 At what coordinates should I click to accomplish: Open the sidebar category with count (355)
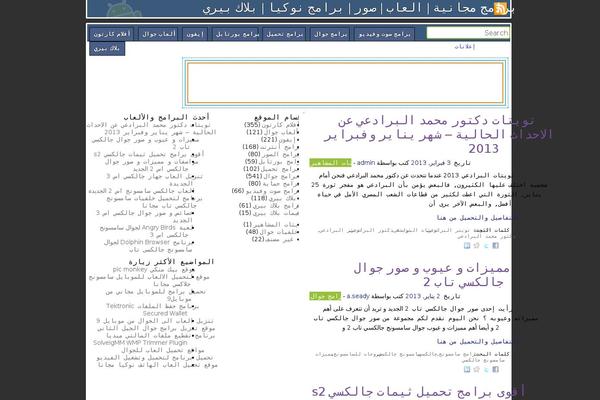(x=271, y=125)
